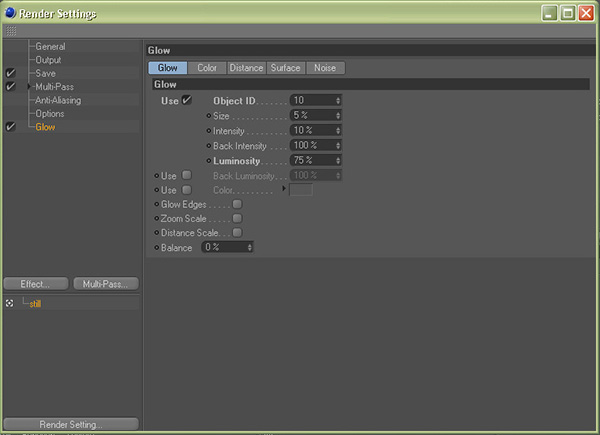Click the window grip handle at top-left
Viewport: 600px width, 435px height.
coord(11,32)
